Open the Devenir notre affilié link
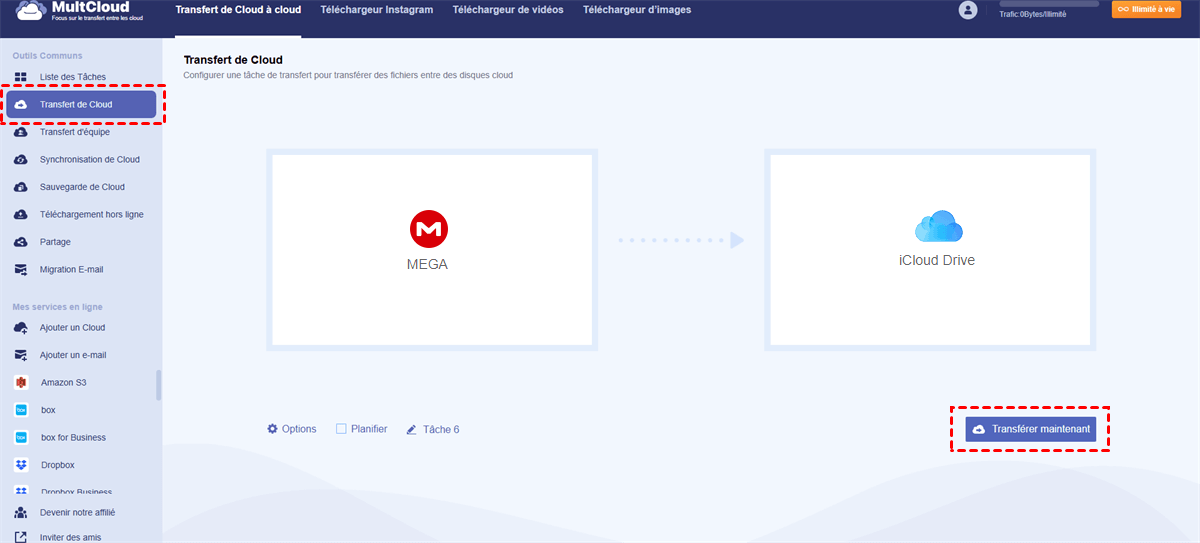 coord(77,512)
